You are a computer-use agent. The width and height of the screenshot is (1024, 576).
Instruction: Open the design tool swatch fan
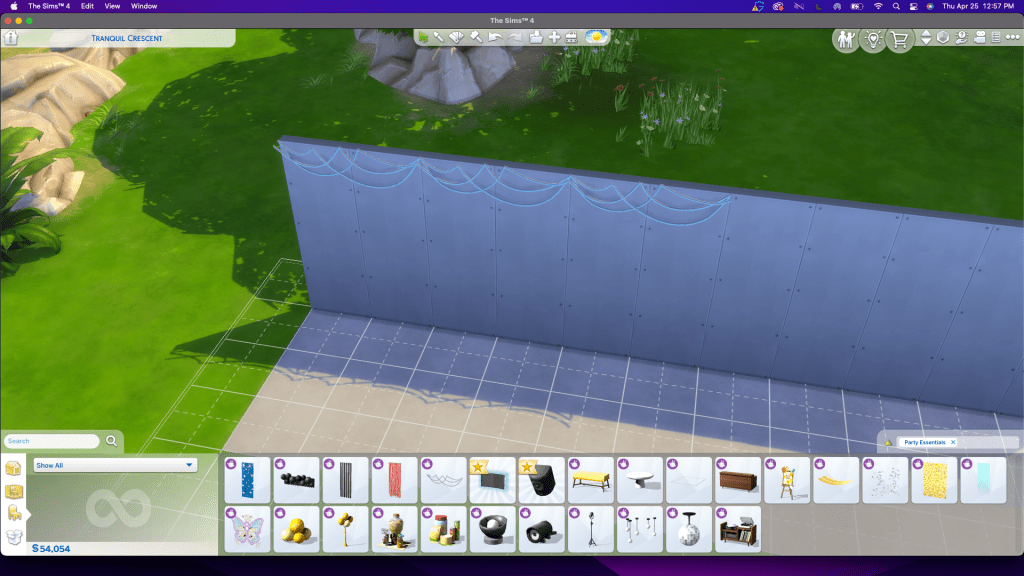click(x=457, y=38)
